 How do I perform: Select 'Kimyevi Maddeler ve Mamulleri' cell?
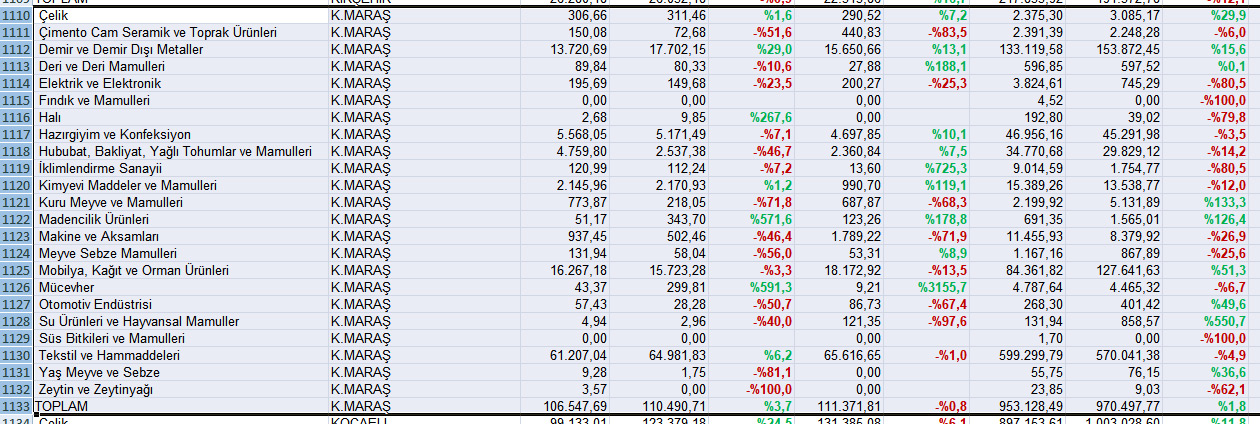coord(181,186)
